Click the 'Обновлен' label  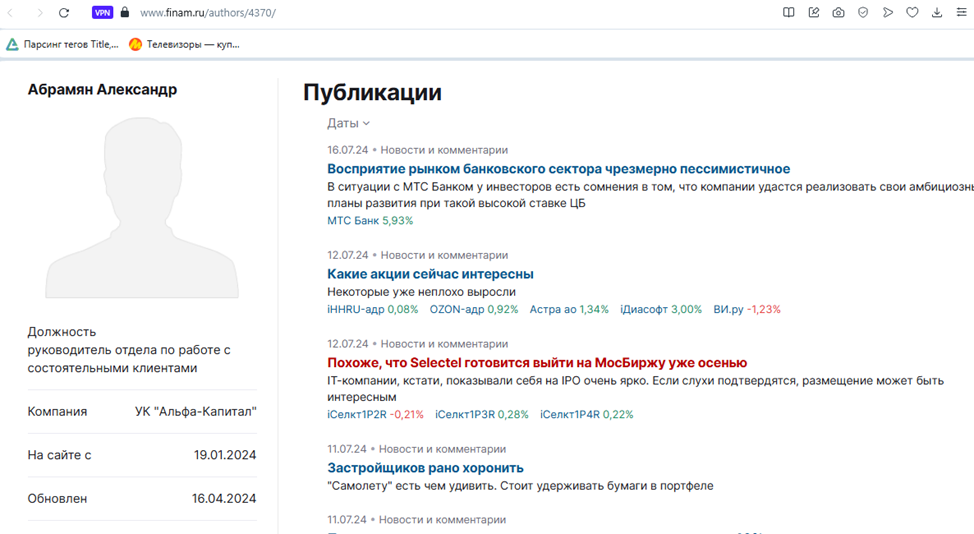57,498
